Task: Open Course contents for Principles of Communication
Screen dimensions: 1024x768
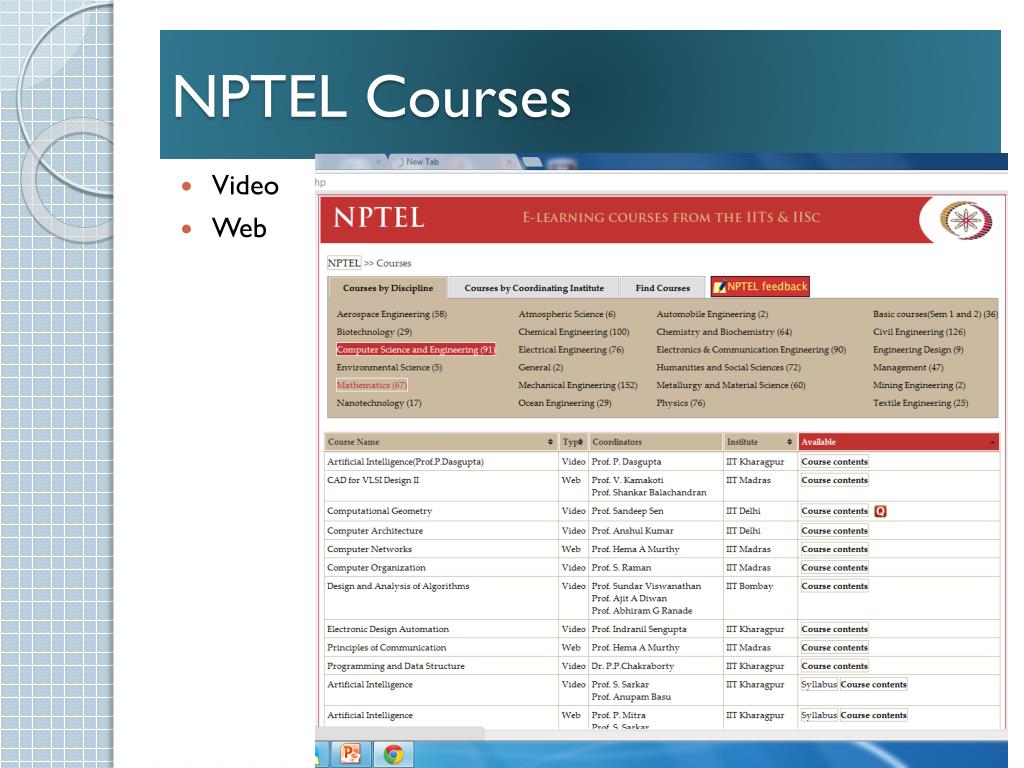Action: (x=835, y=648)
